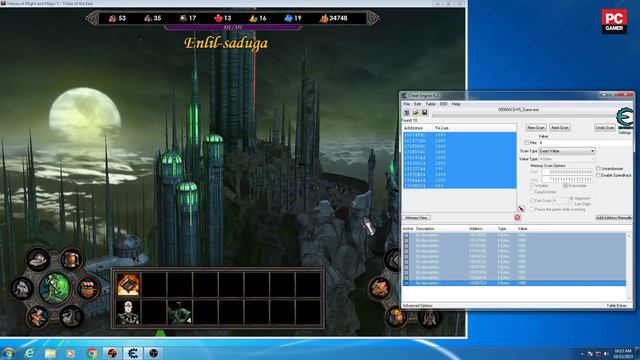This screenshot has height=360, width=640.
Task: Click Add Address Manually button
Action: [613, 218]
